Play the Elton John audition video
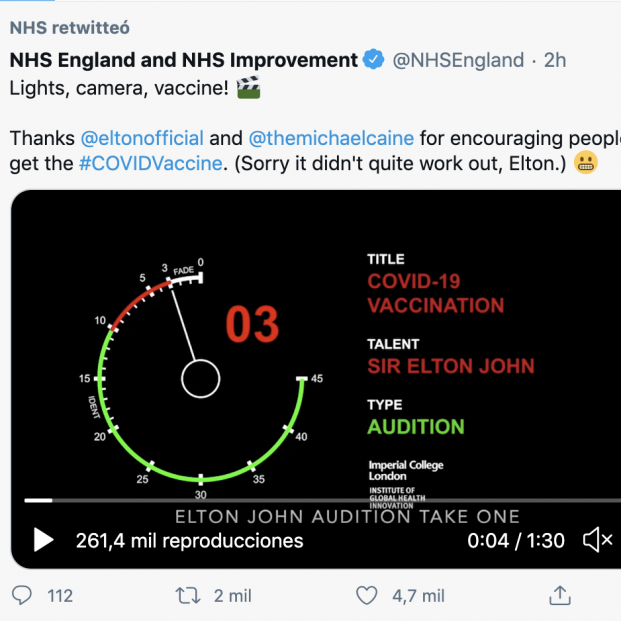 pyautogui.click(x=43, y=541)
